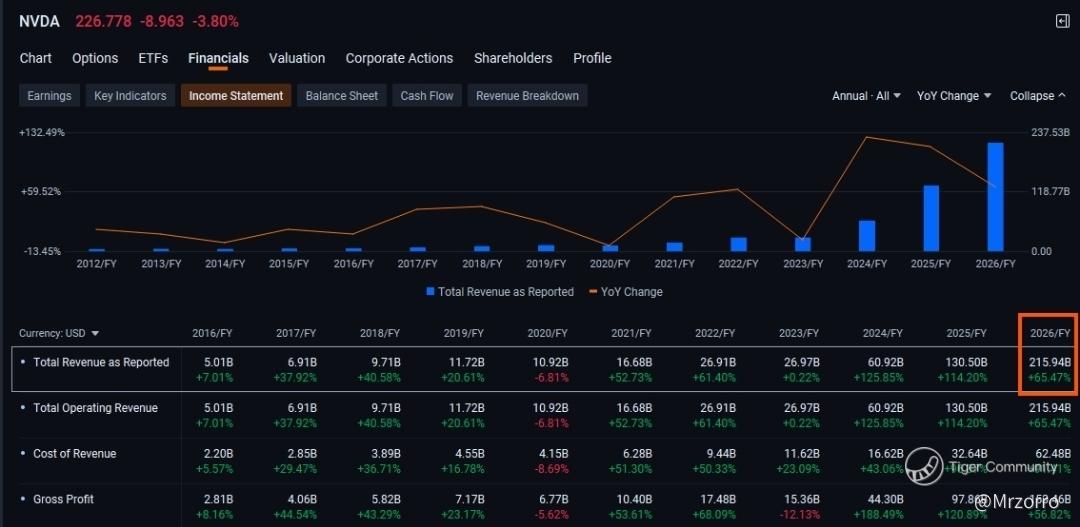Go to the Options tab
The height and width of the screenshot is (527, 1080).
pyautogui.click(x=95, y=59)
